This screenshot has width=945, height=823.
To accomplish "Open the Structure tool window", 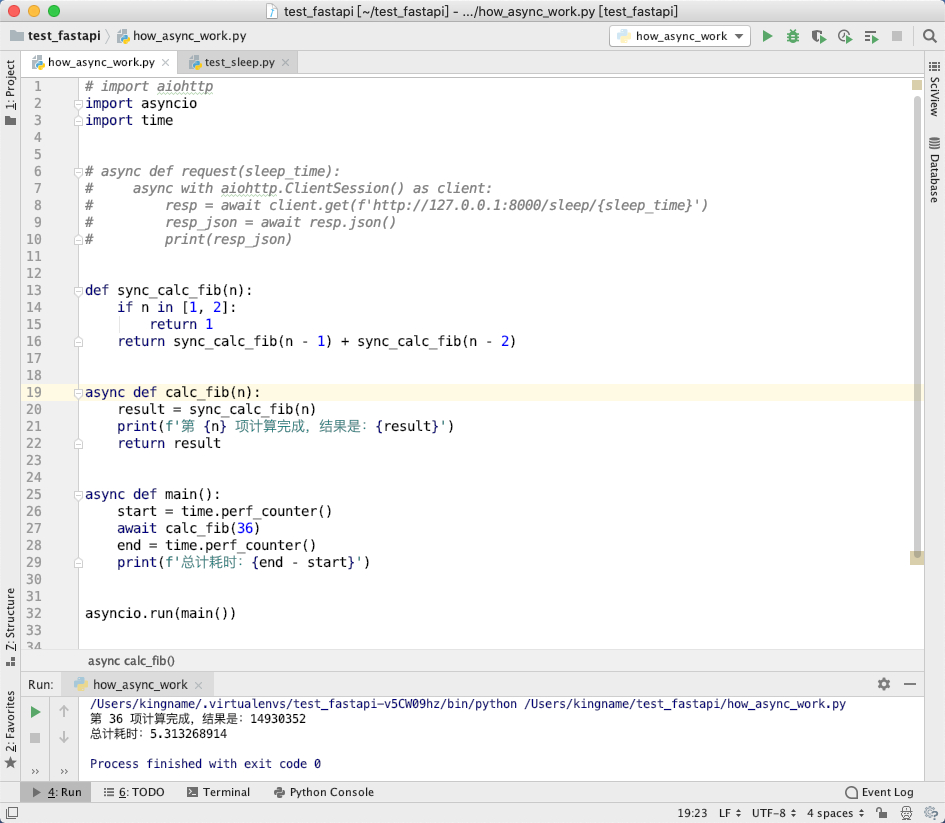I will (x=10, y=625).
